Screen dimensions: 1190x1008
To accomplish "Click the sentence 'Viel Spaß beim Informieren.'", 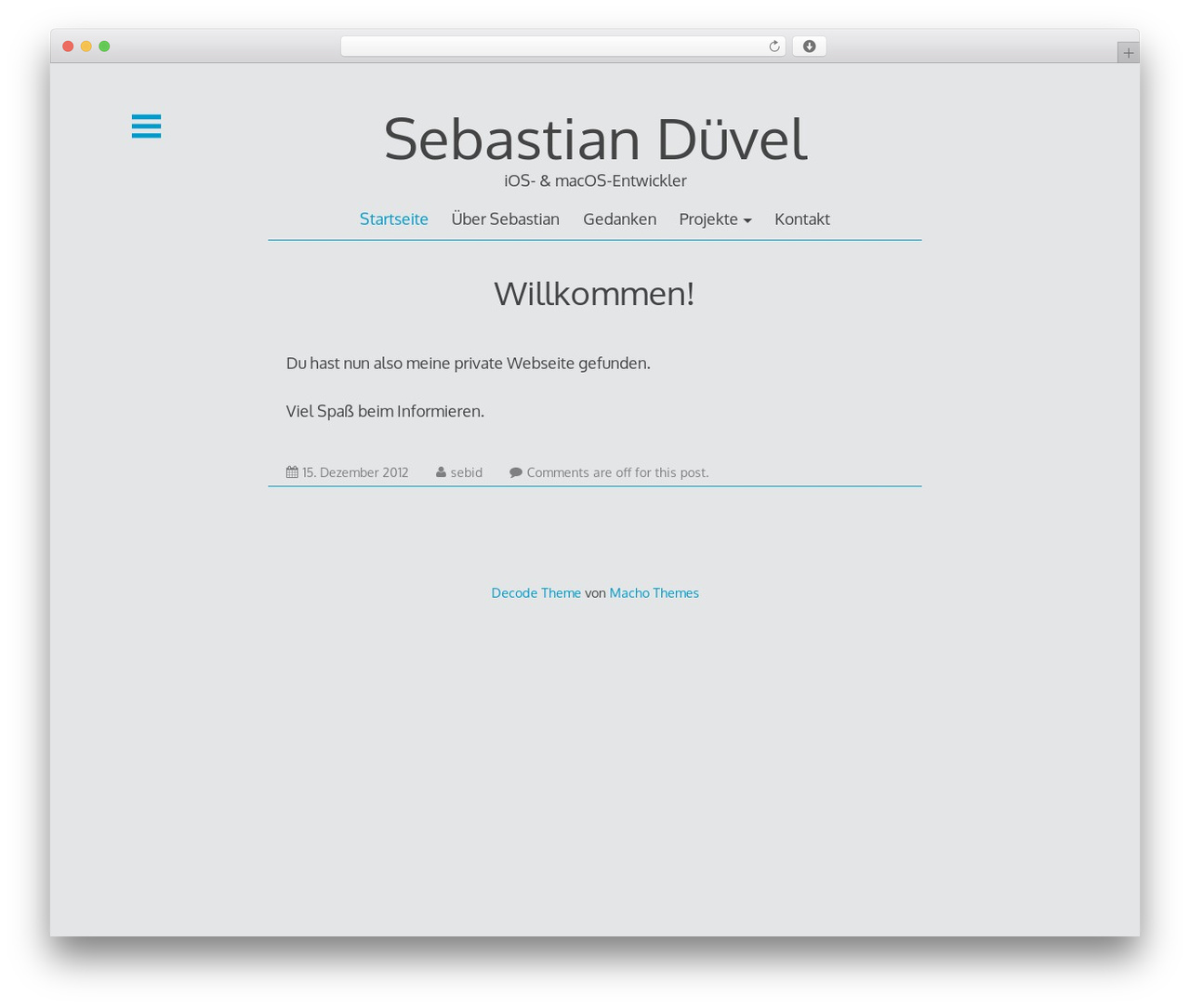I will [385, 411].
